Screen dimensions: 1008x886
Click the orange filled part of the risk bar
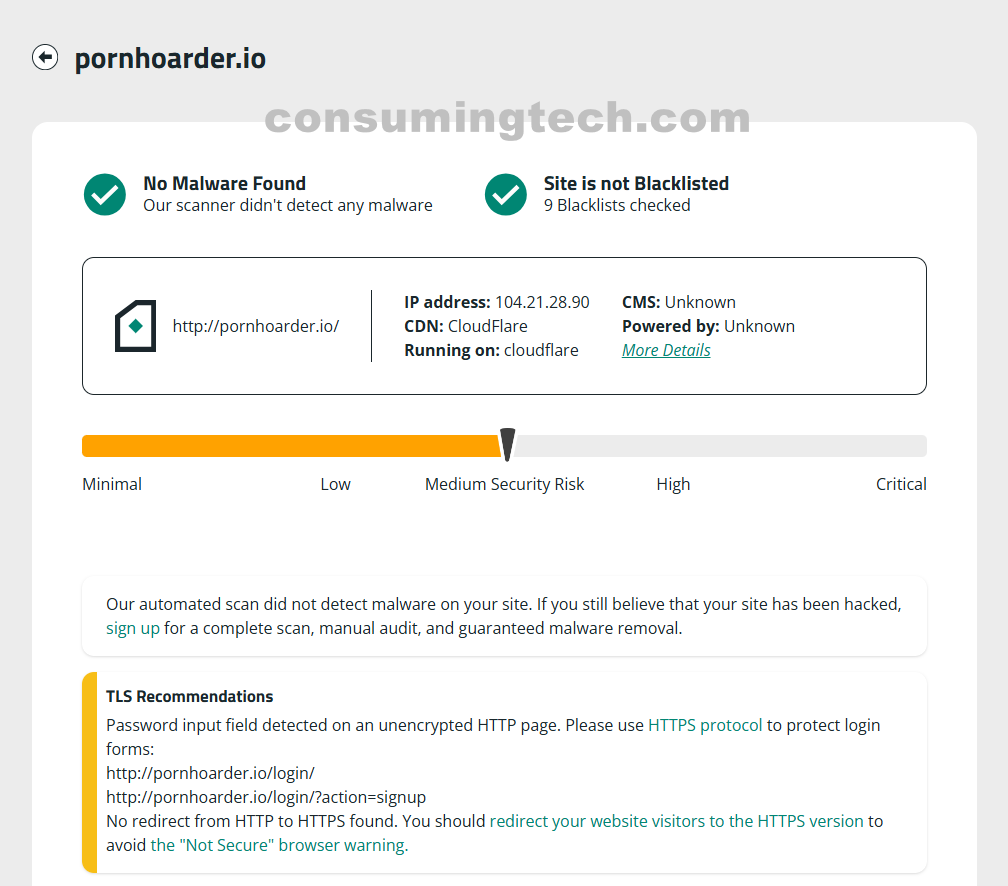pyautogui.click(x=290, y=446)
